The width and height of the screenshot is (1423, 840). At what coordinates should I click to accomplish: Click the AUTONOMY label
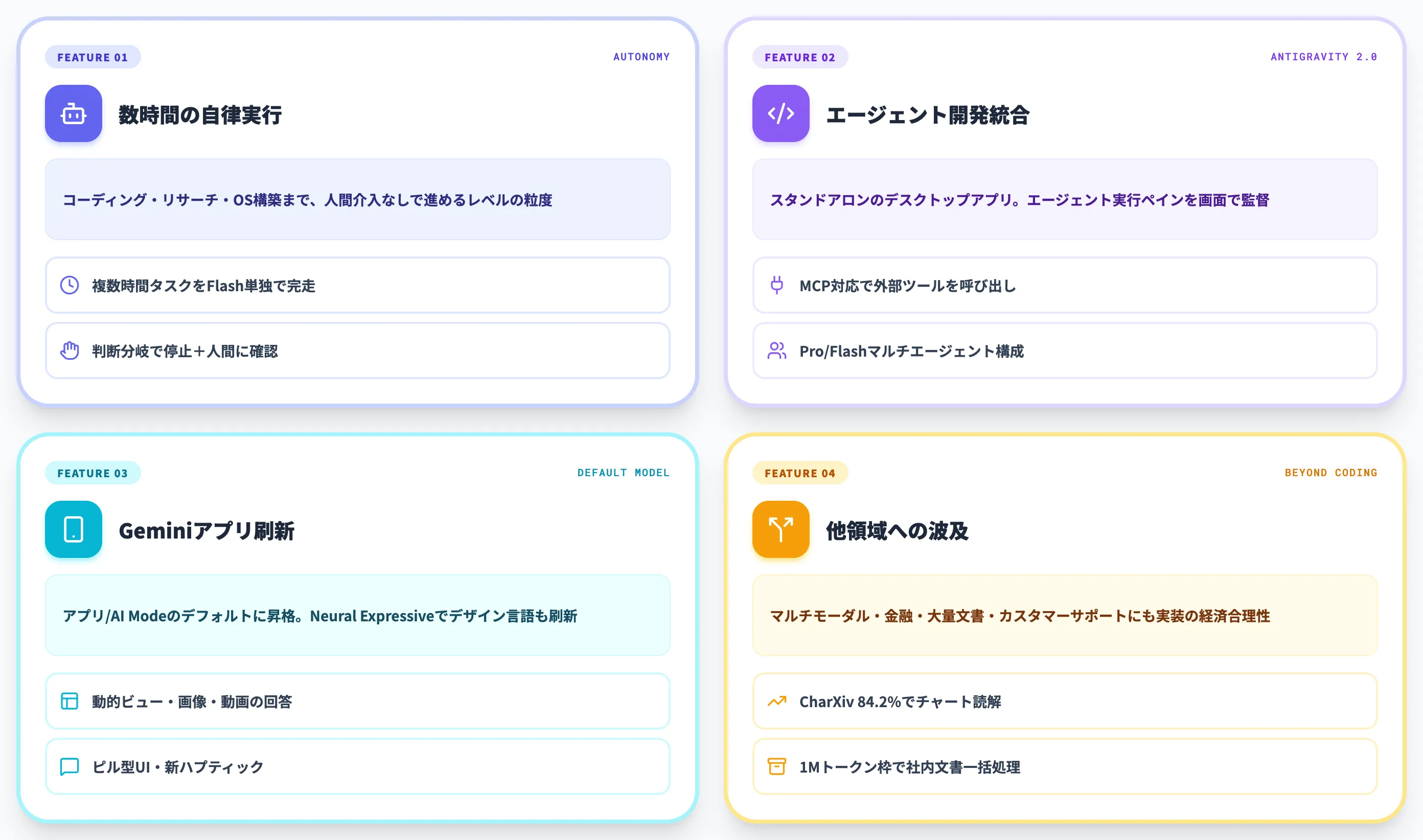pos(641,57)
